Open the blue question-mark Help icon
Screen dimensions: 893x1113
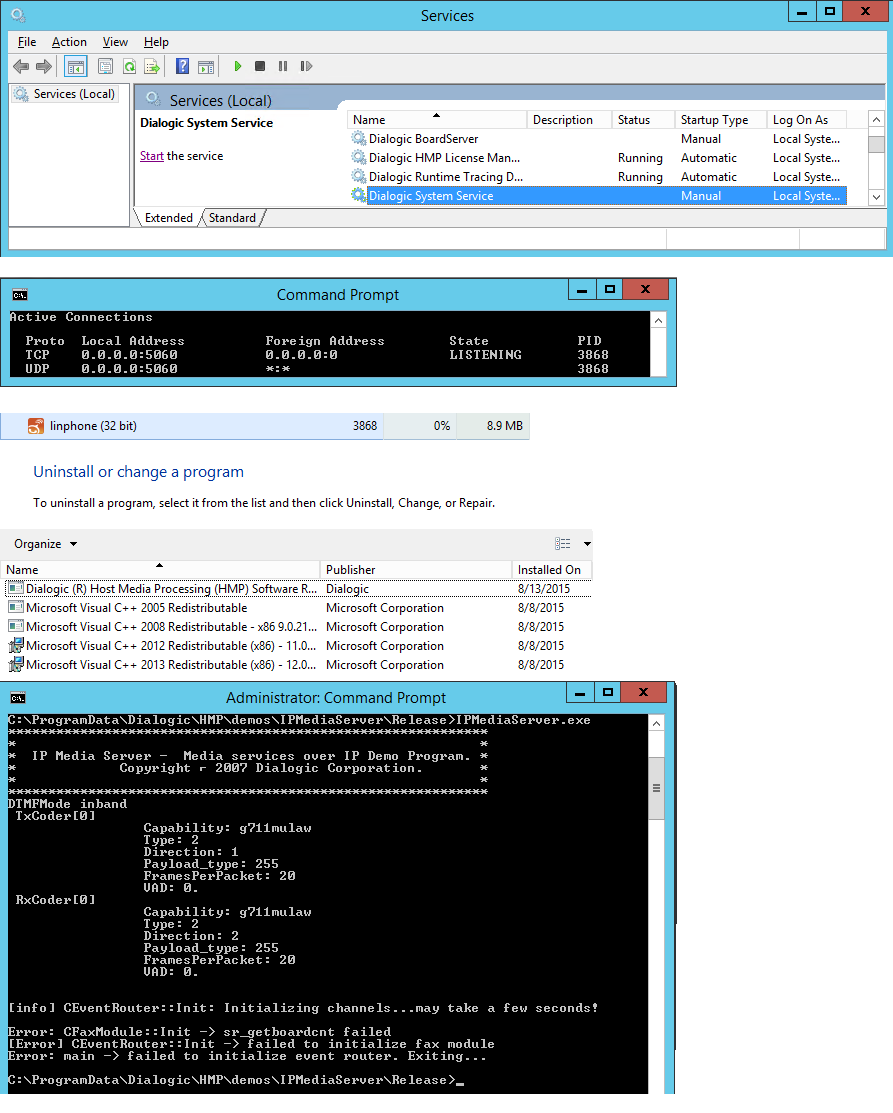(x=182, y=66)
